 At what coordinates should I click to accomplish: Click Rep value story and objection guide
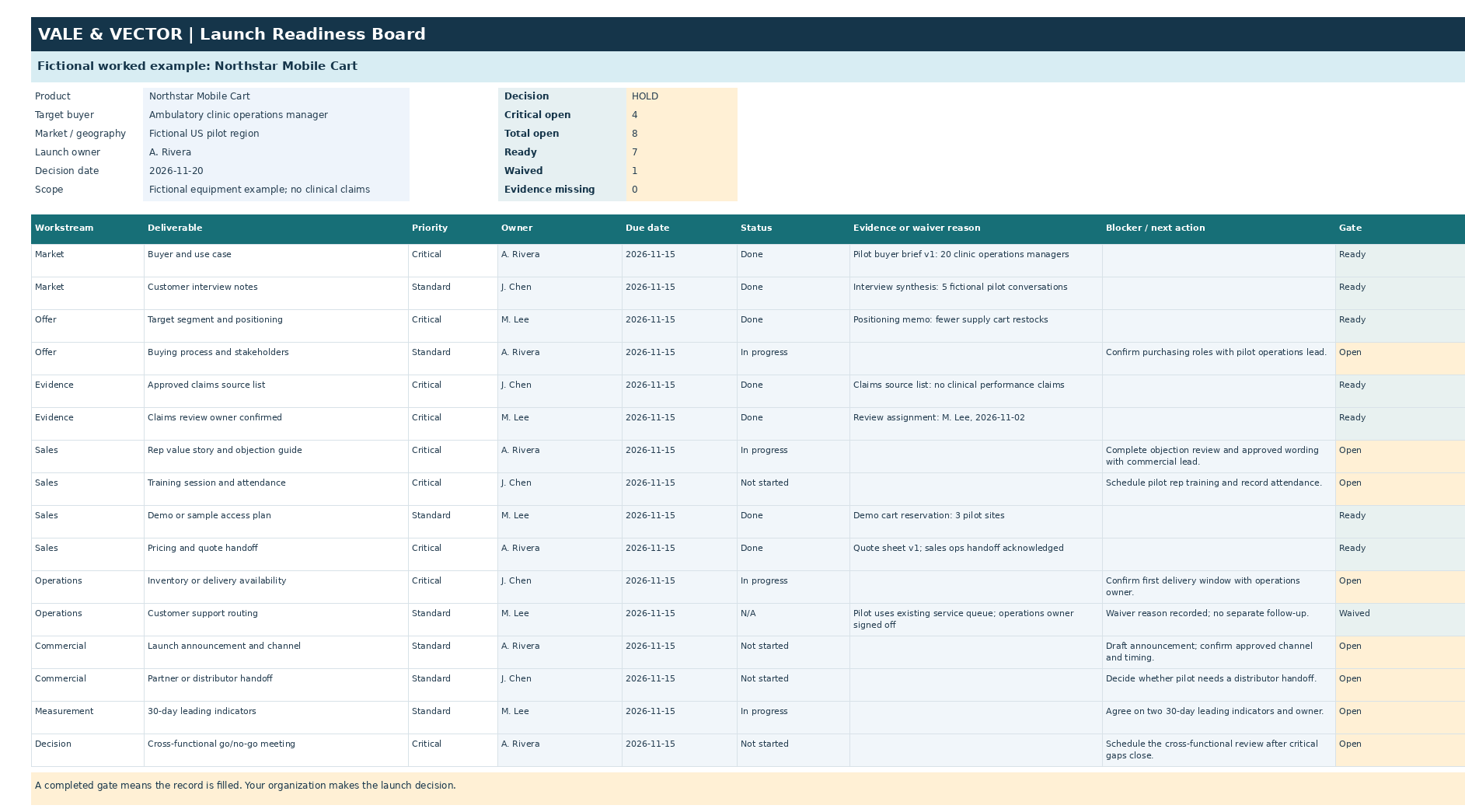(x=276, y=457)
